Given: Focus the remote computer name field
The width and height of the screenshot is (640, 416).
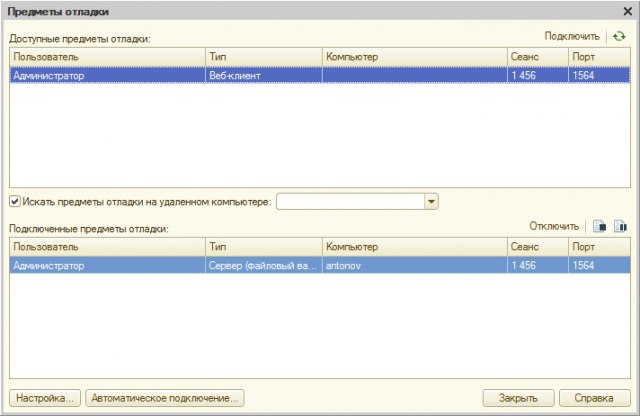Looking at the screenshot, I should 351,201.
